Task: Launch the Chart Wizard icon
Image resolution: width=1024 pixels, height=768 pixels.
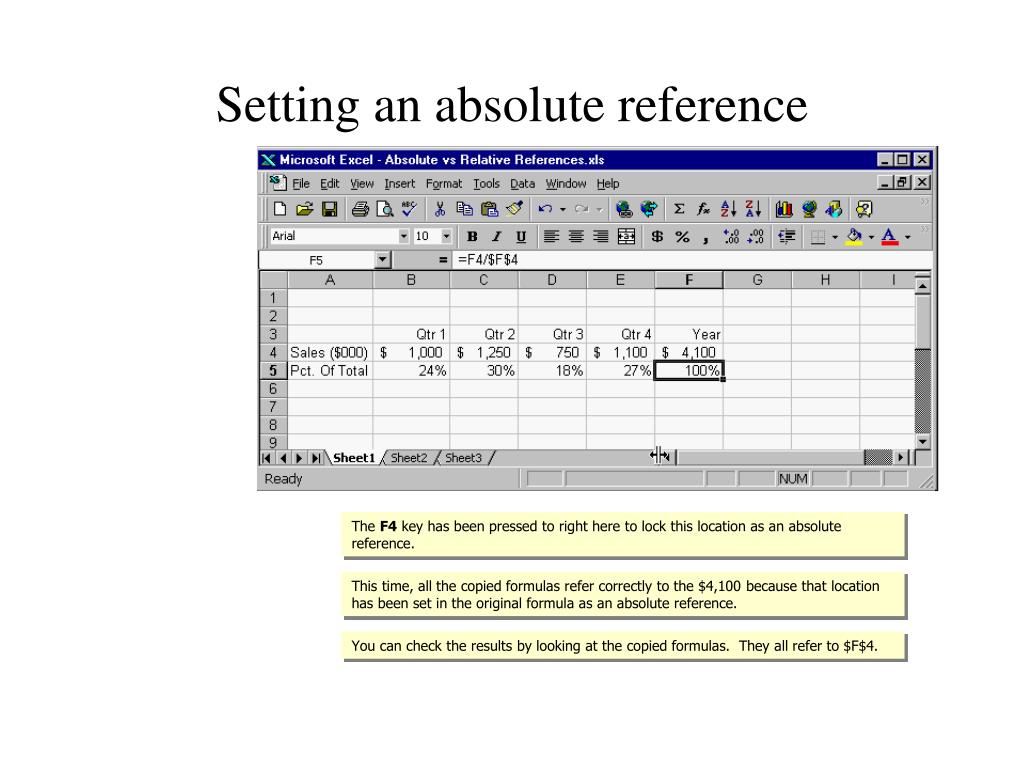Action: pyautogui.click(x=784, y=209)
